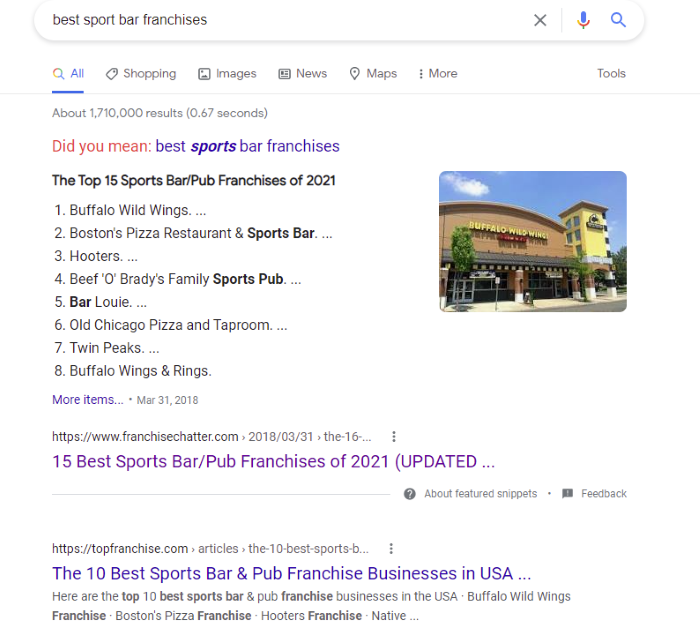Focus the search input field
Viewport: 700px width, 644px height.
[286, 20]
